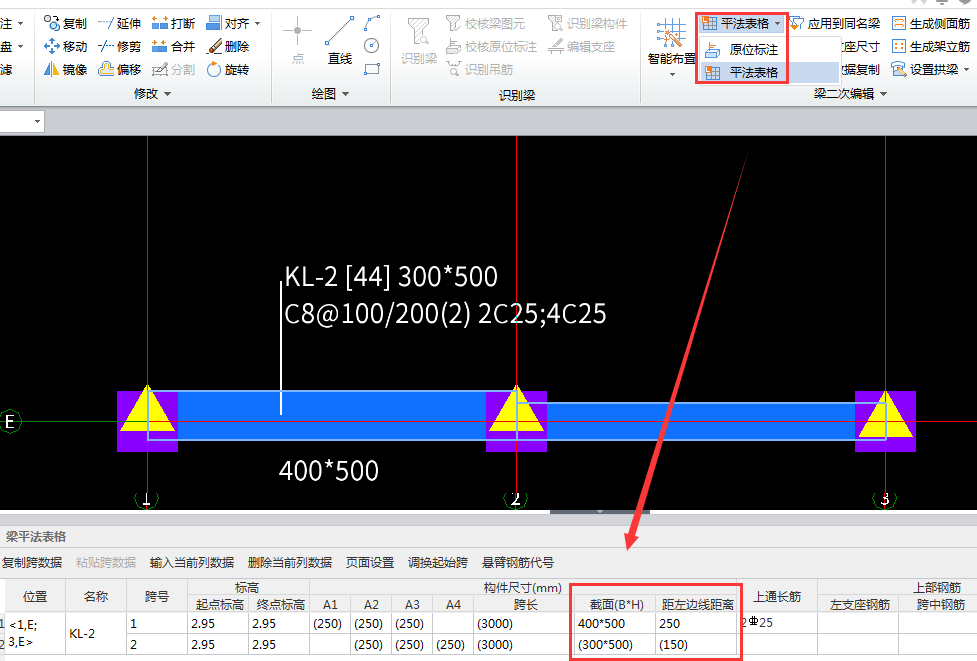Click 识别吊筋 tool
977x661 pixels.
[480, 70]
